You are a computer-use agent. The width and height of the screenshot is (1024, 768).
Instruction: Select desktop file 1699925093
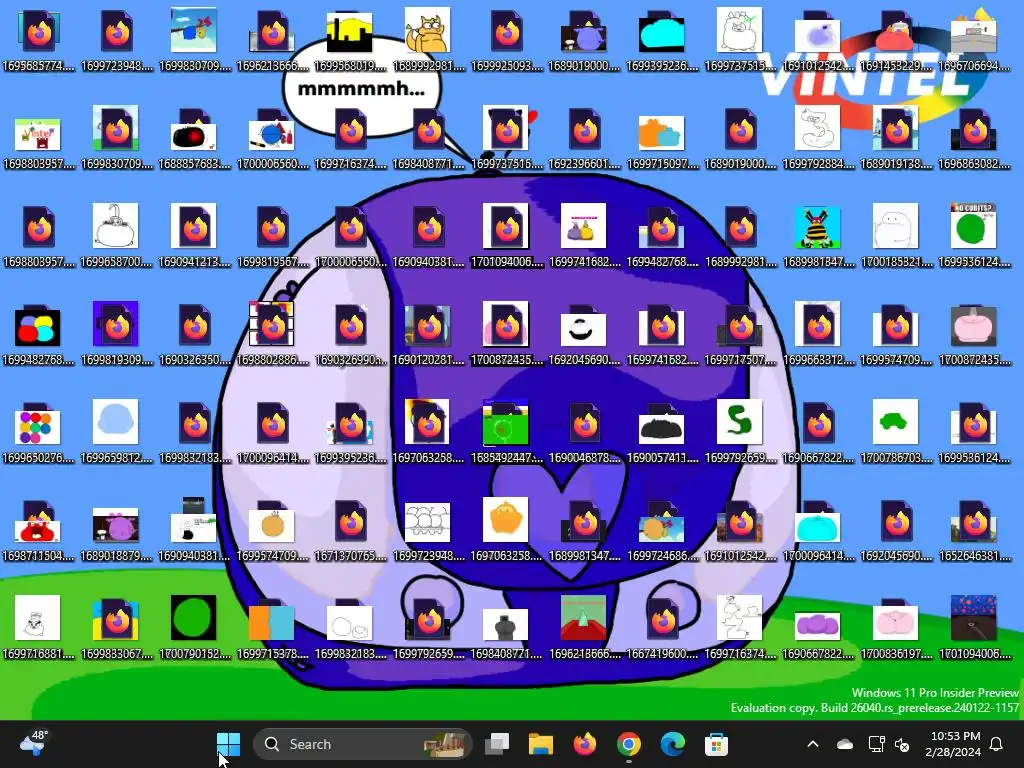click(x=506, y=39)
